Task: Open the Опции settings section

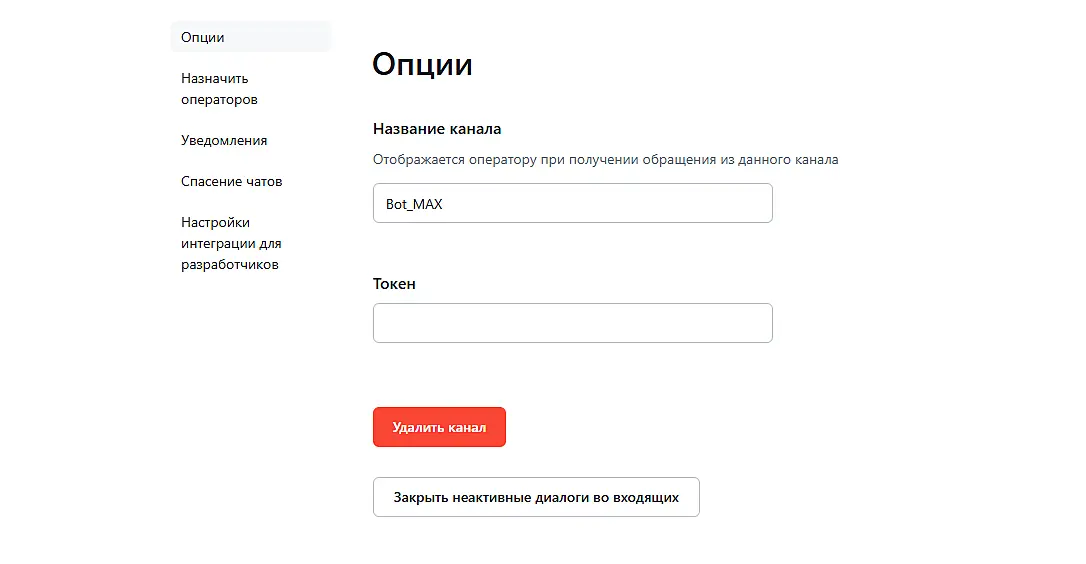Action: pyautogui.click(x=203, y=37)
